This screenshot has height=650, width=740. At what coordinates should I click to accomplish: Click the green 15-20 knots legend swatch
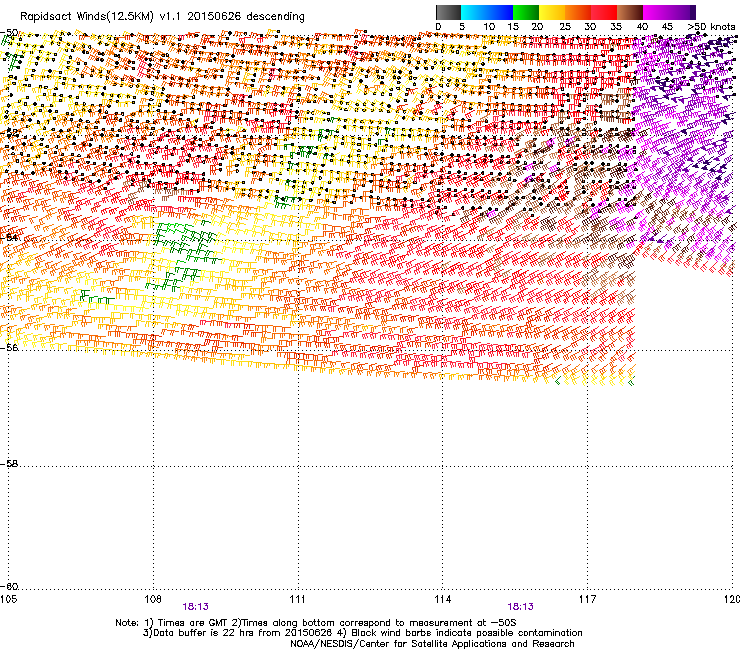(x=526, y=12)
